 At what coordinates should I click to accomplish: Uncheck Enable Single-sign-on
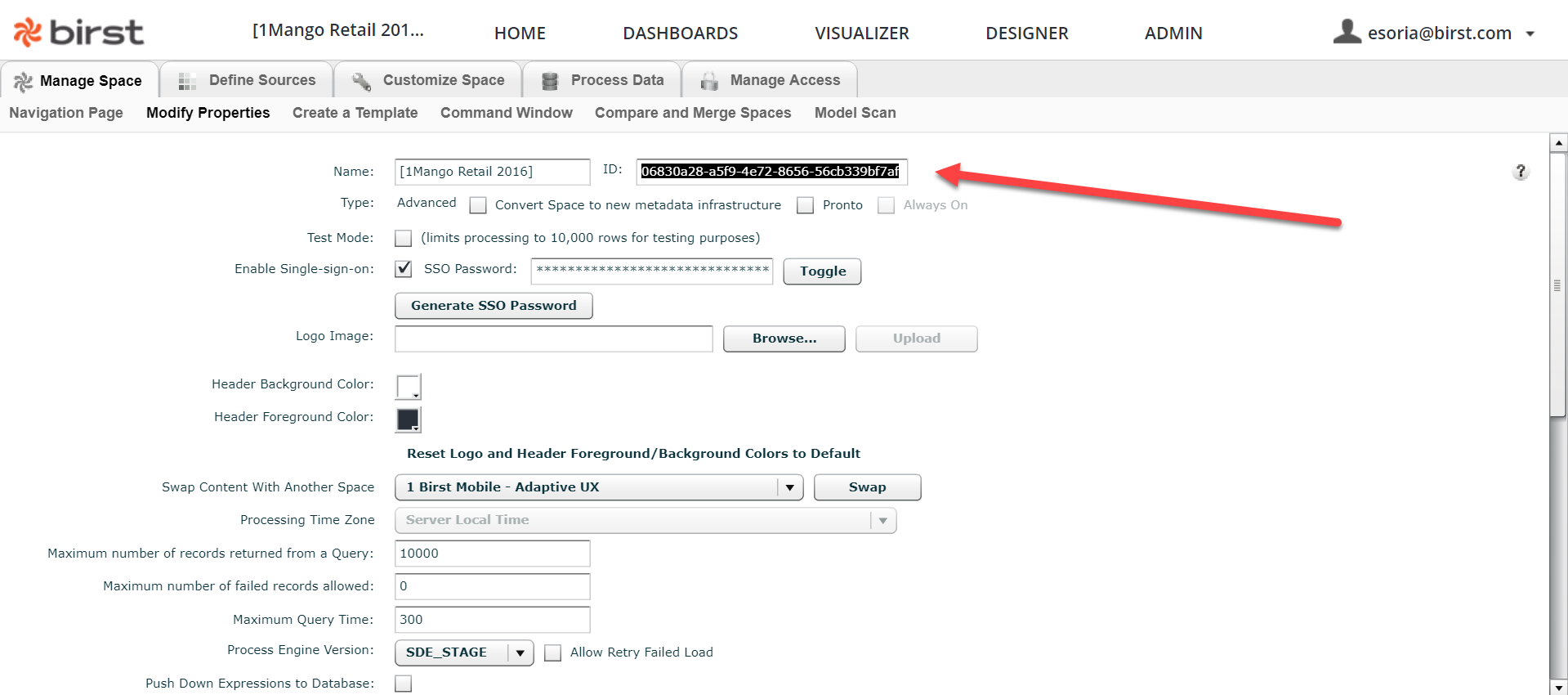(403, 269)
